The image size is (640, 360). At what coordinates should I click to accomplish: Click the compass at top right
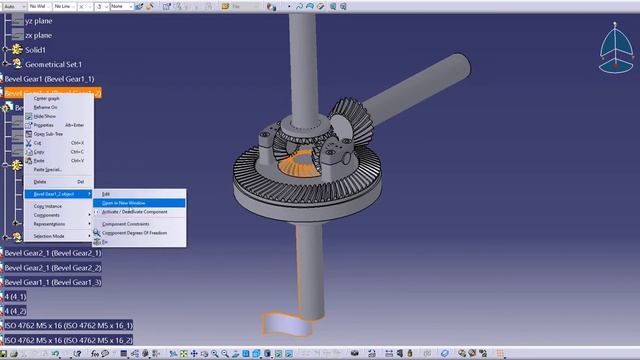tap(616, 47)
